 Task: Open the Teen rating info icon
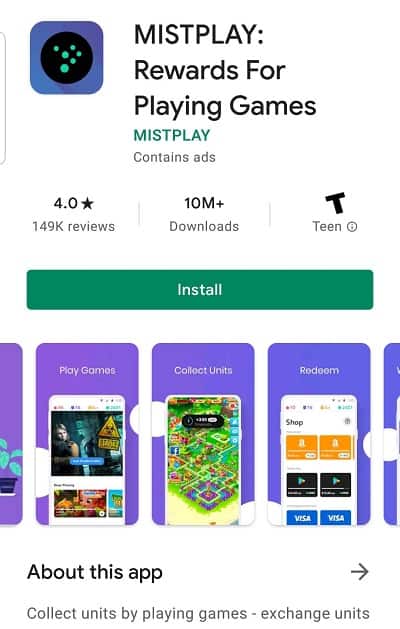coord(352,227)
